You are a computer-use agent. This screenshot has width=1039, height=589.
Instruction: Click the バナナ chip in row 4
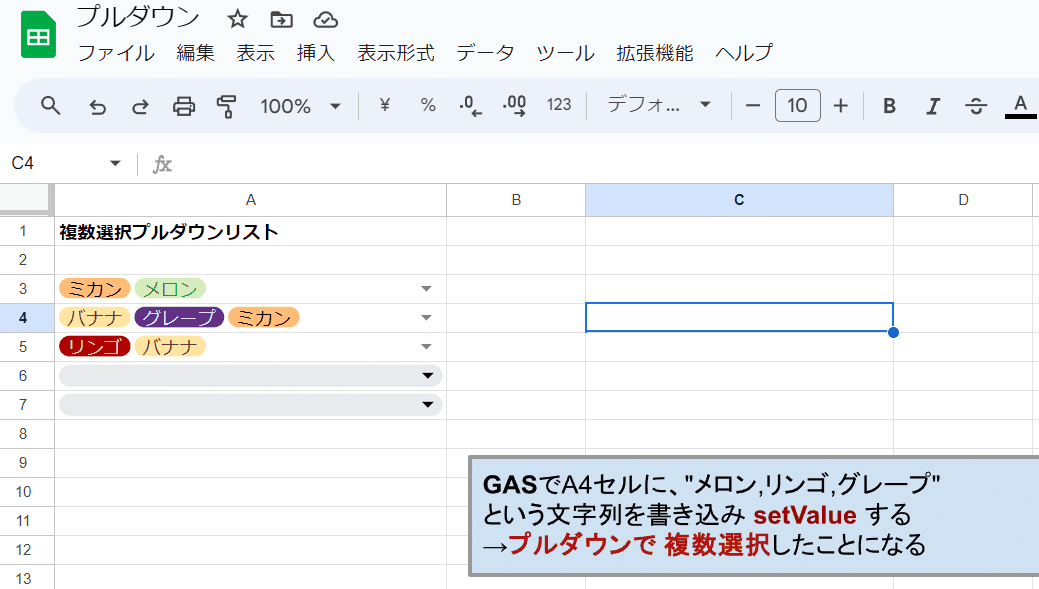tap(94, 318)
